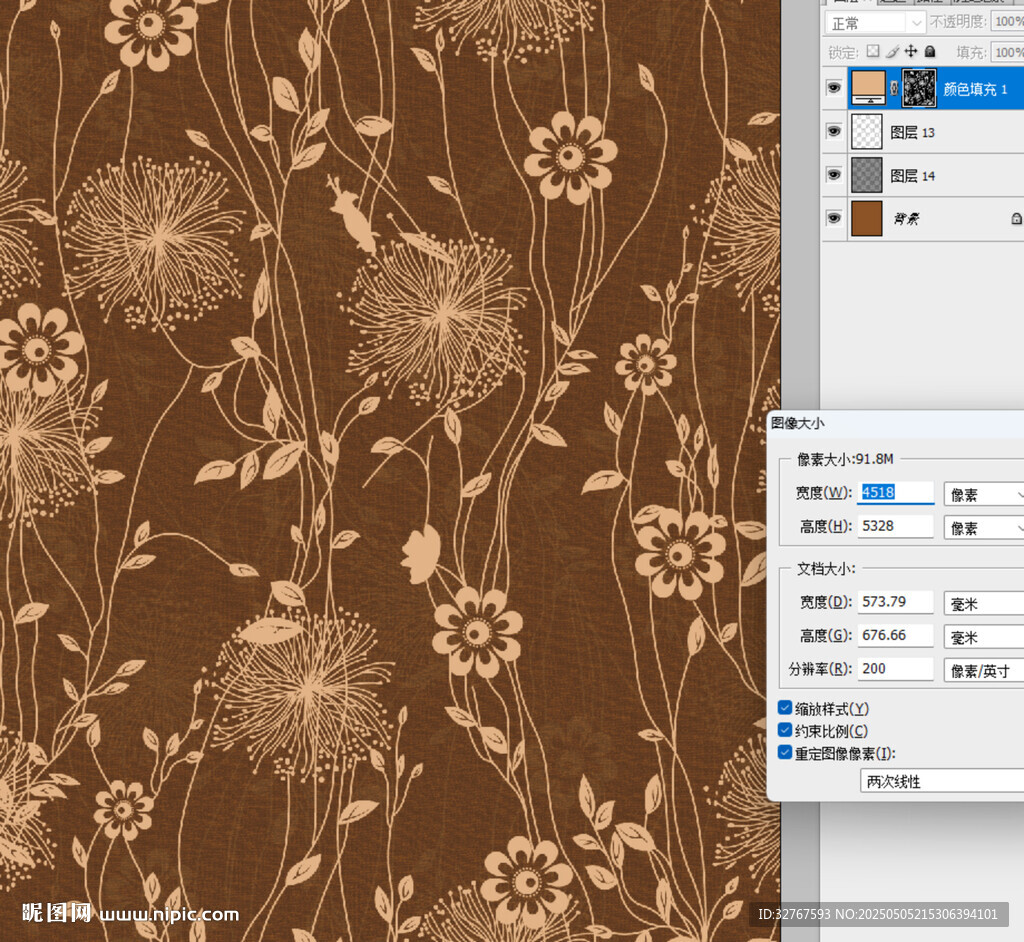The image size is (1024, 942).
Task: Hide the 颜色填充 1 layer
Action: point(833,88)
